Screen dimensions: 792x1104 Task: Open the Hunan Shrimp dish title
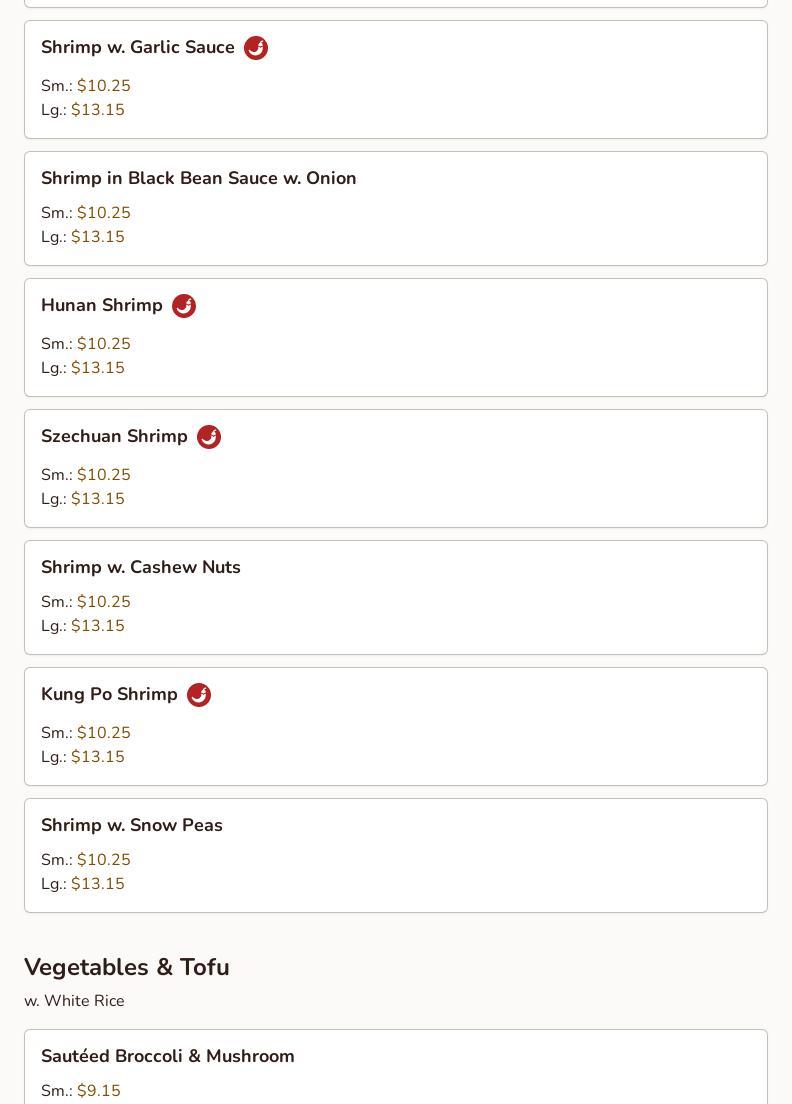coord(102,306)
